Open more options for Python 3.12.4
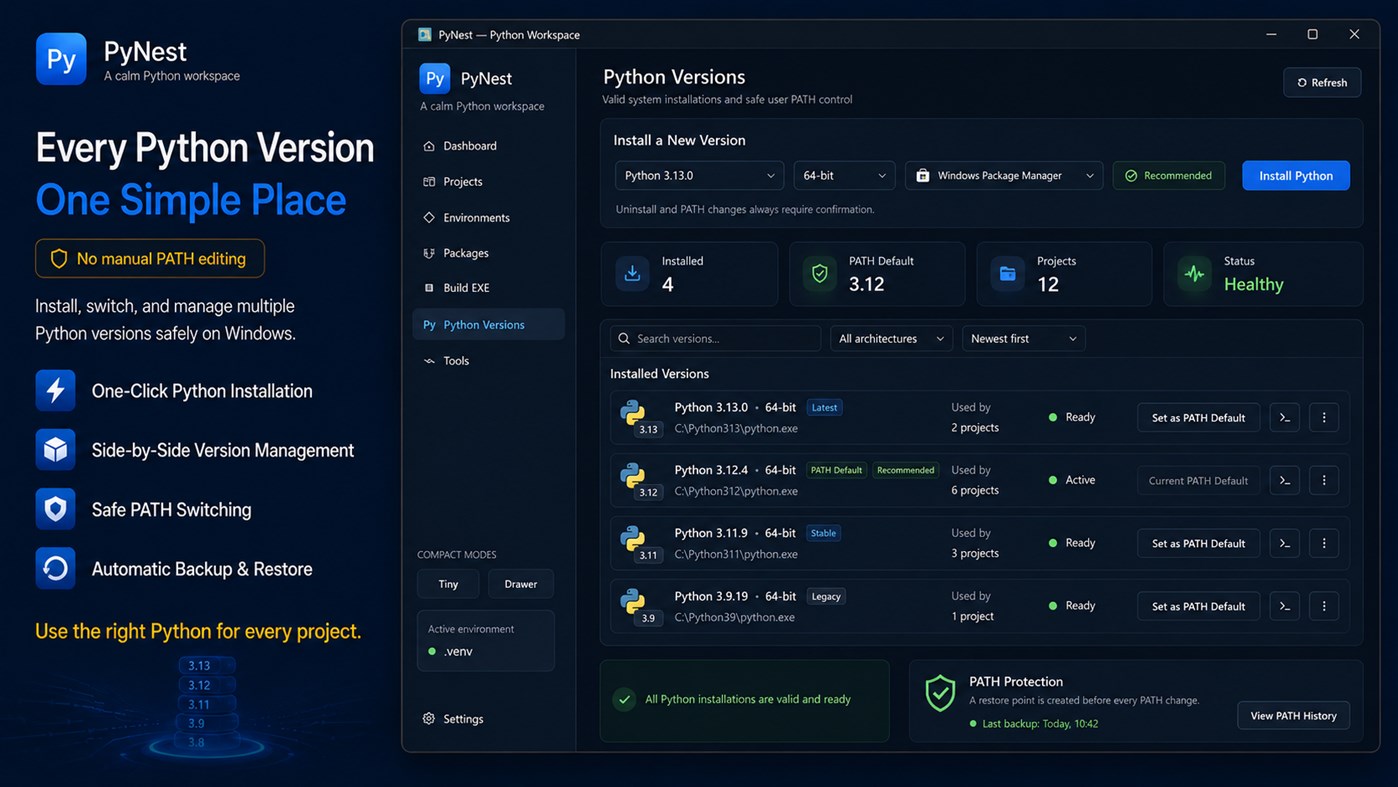 1324,480
